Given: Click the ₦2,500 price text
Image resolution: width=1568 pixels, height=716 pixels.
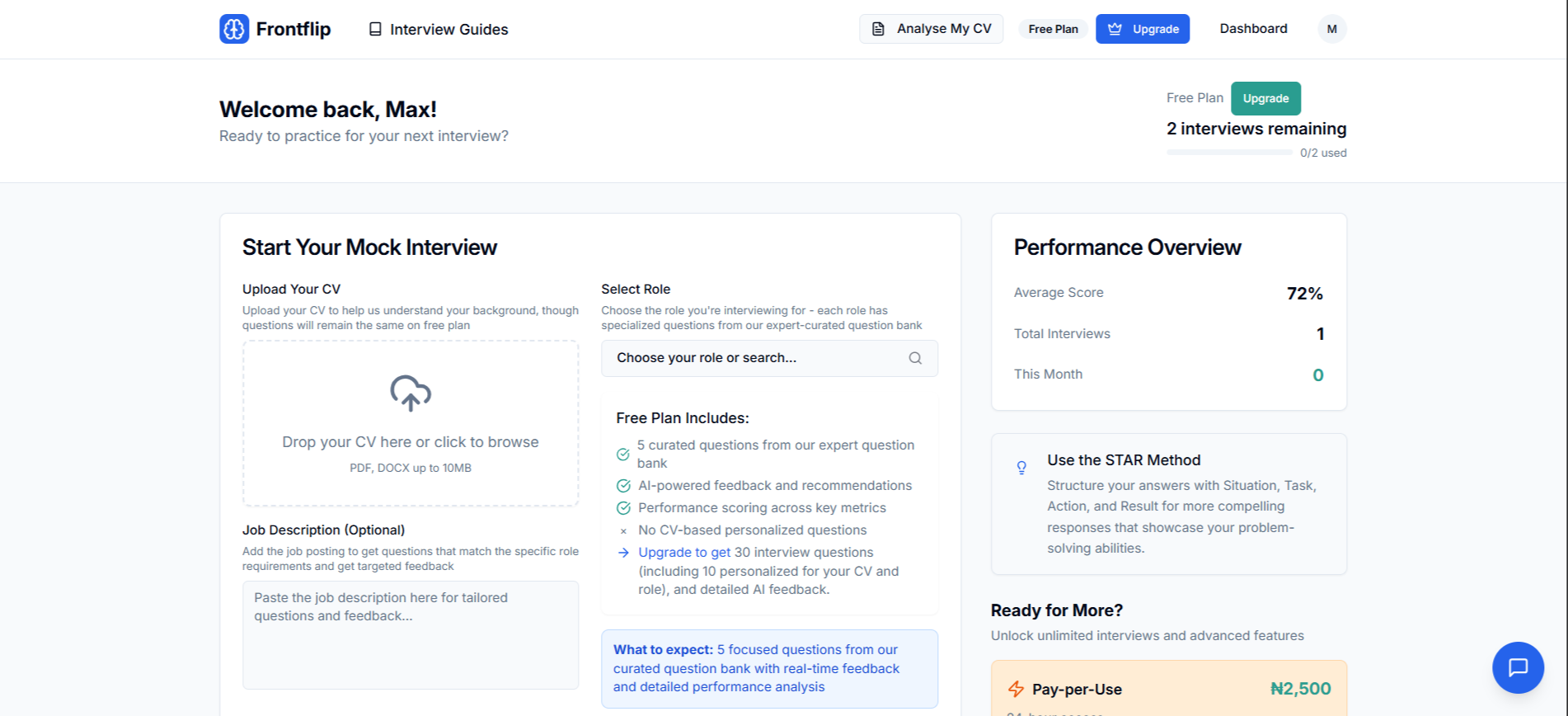Looking at the screenshot, I should [x=1300, y=689].
